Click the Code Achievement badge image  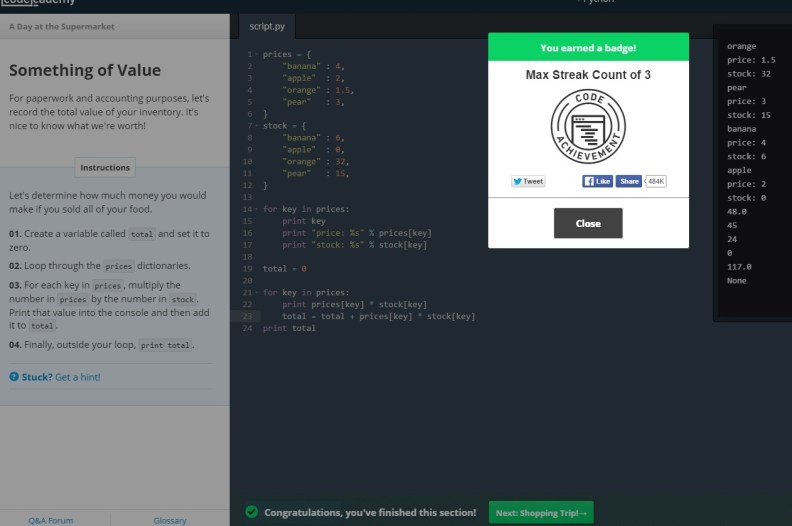588,126
